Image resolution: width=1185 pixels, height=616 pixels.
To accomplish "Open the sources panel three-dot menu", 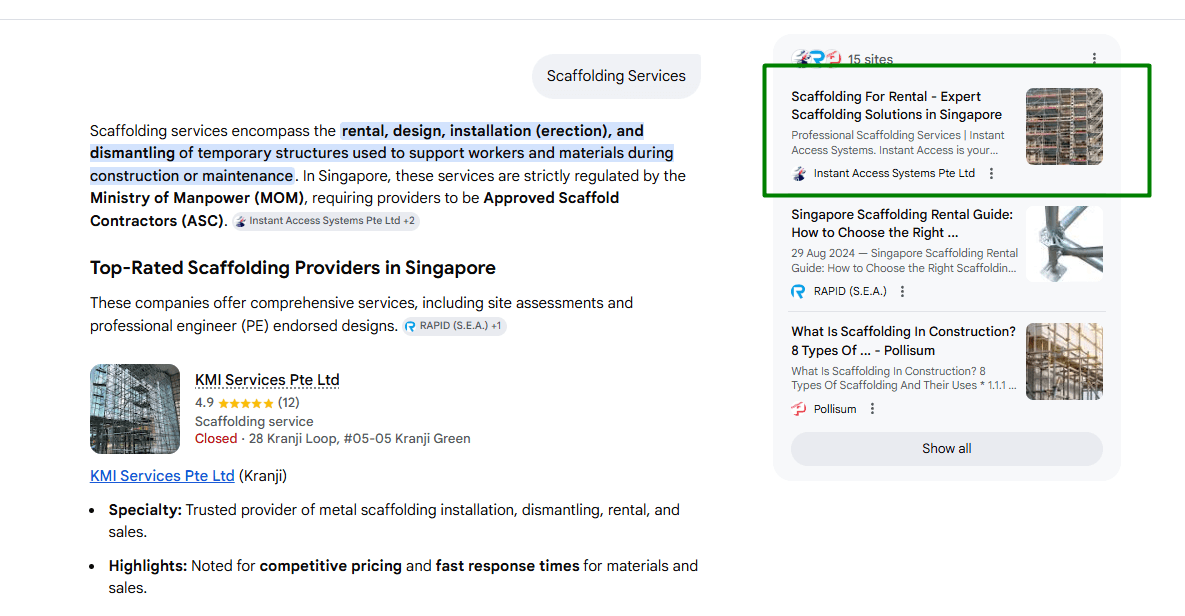I will pos(1094,59).
